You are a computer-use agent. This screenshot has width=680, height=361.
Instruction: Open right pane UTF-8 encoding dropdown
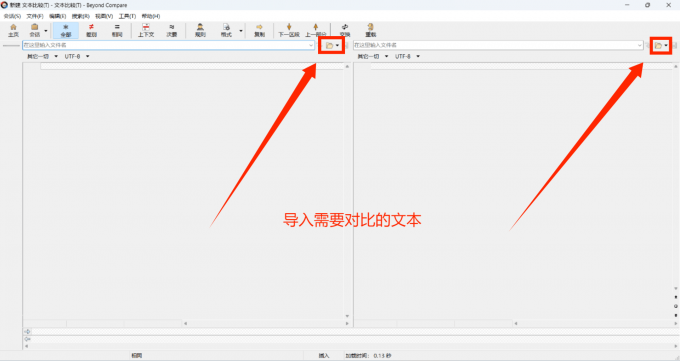pos(408,56)
